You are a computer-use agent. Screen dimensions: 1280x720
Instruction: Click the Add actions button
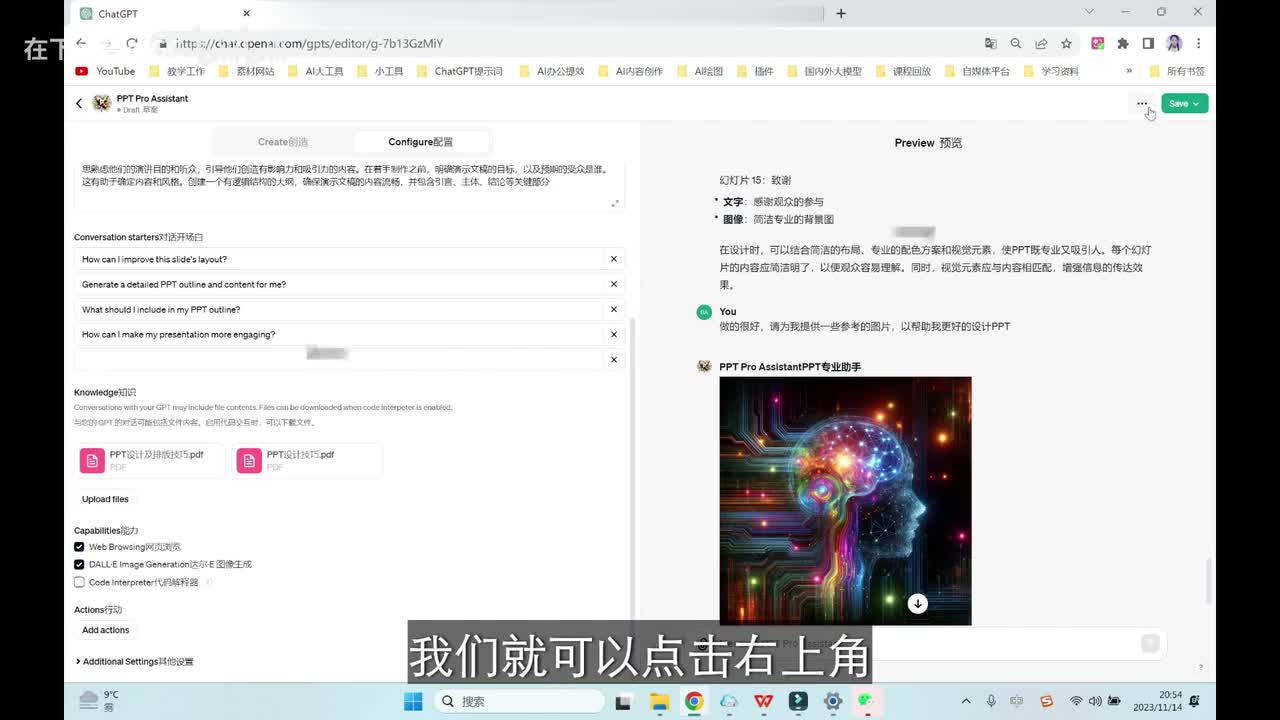tap(105, 630)
